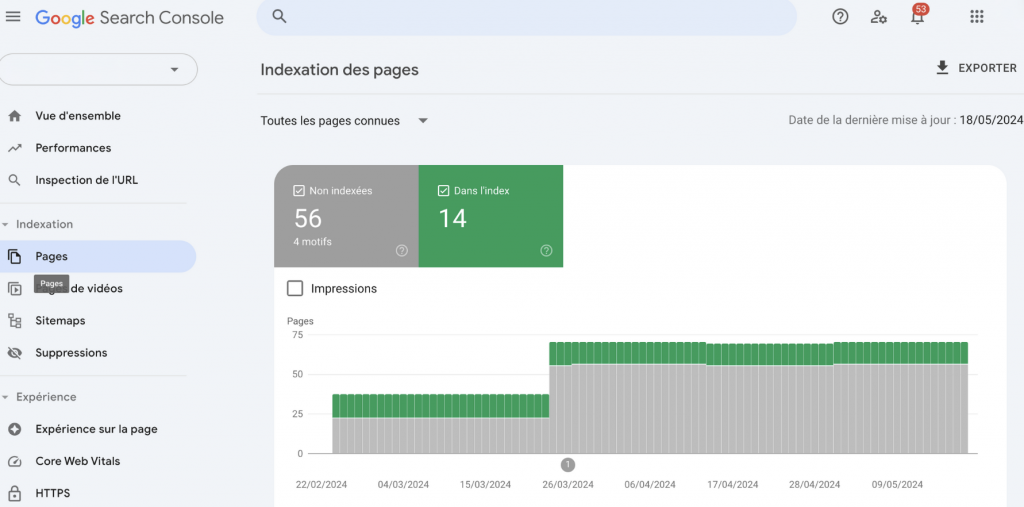
Task: Click help icon in Non indexées card
Action: 402,250
